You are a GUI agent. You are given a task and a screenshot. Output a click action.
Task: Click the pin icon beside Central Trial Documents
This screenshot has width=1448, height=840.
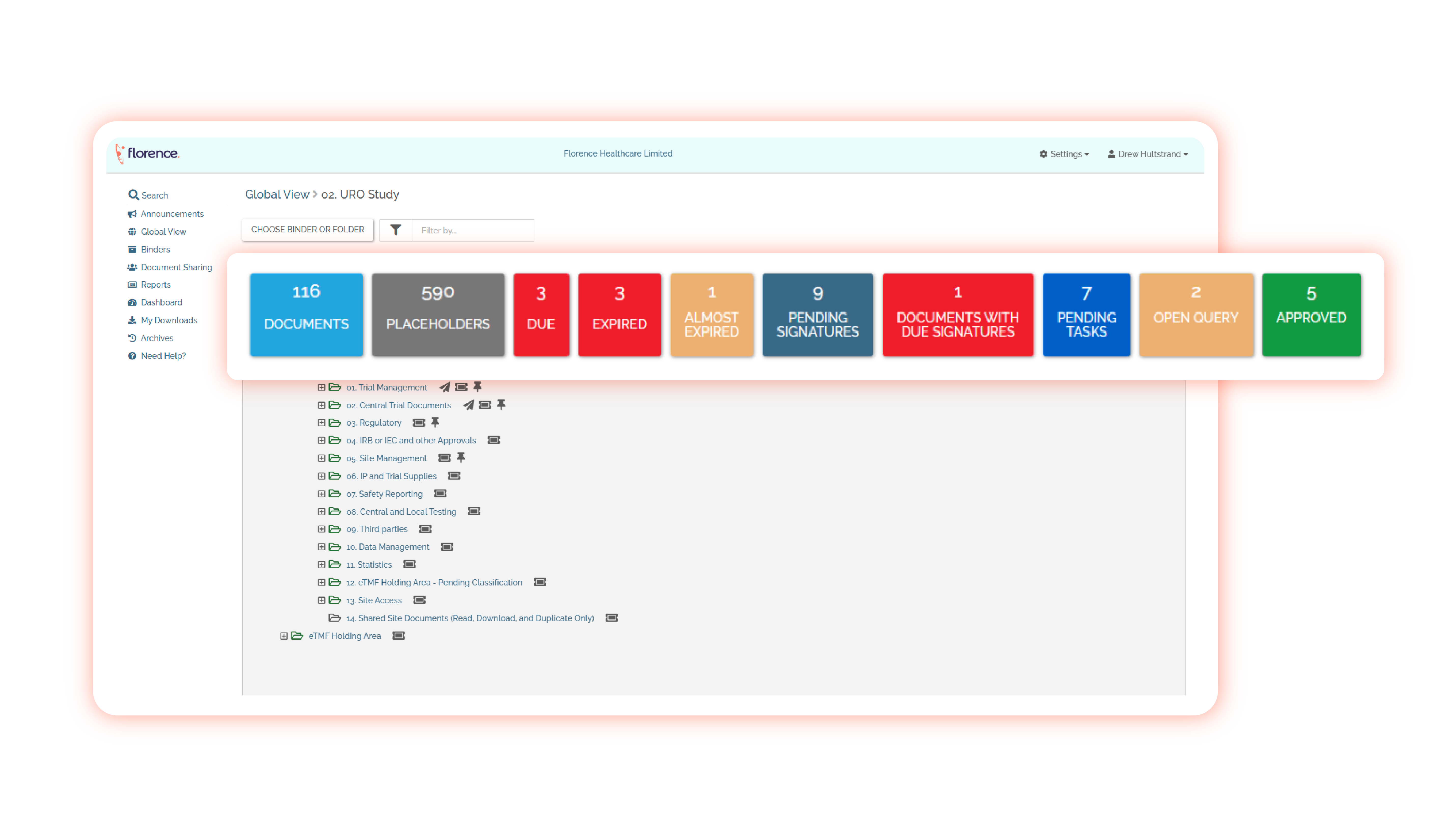[501, 405]
